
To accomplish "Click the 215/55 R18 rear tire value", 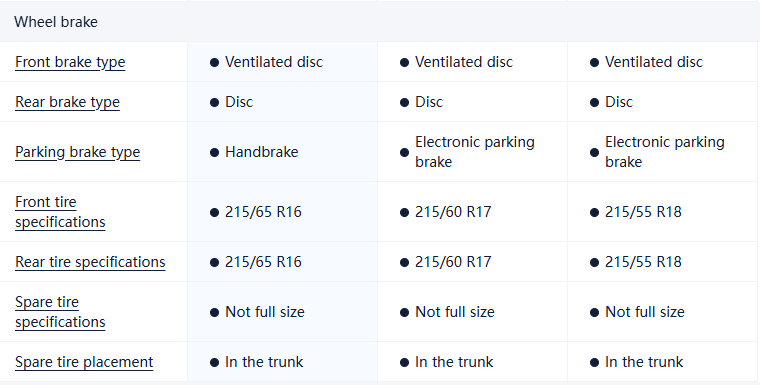I will click(643, 262).
